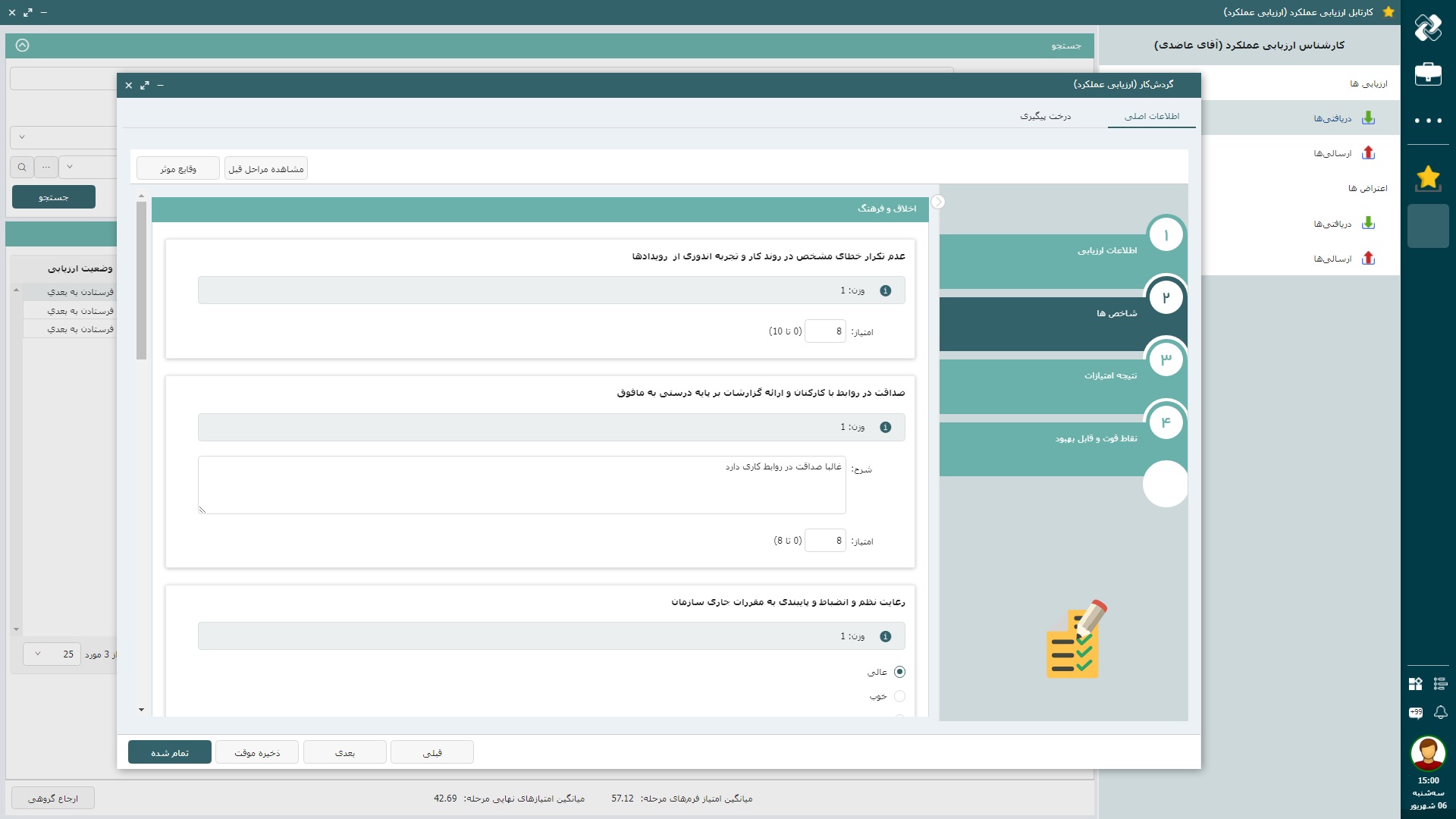Open the three-dots more menu in sidebar
The image size is (1456, 819).
1428,121
